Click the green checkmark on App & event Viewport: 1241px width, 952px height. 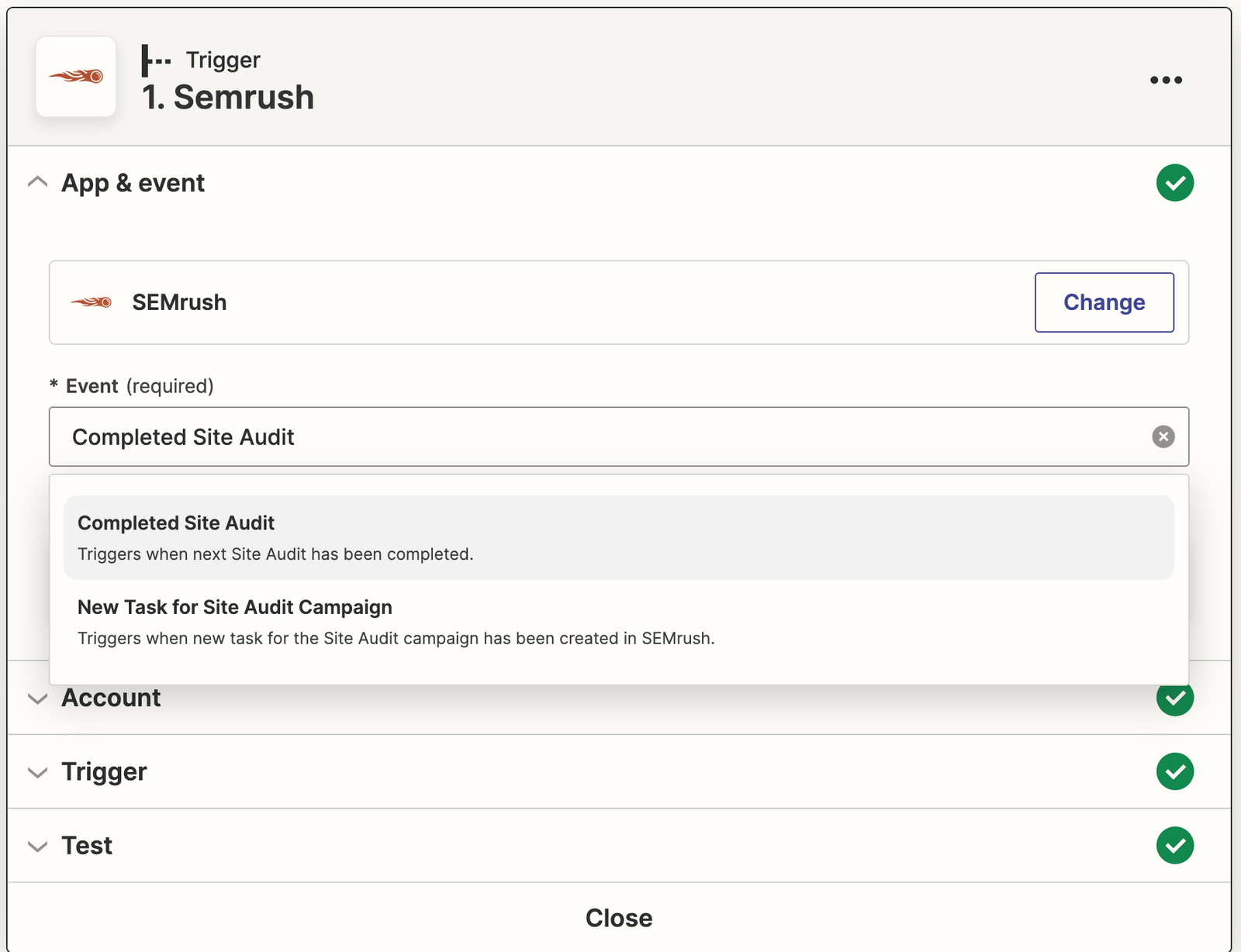pyautogui.click(x=1175, y=183)
